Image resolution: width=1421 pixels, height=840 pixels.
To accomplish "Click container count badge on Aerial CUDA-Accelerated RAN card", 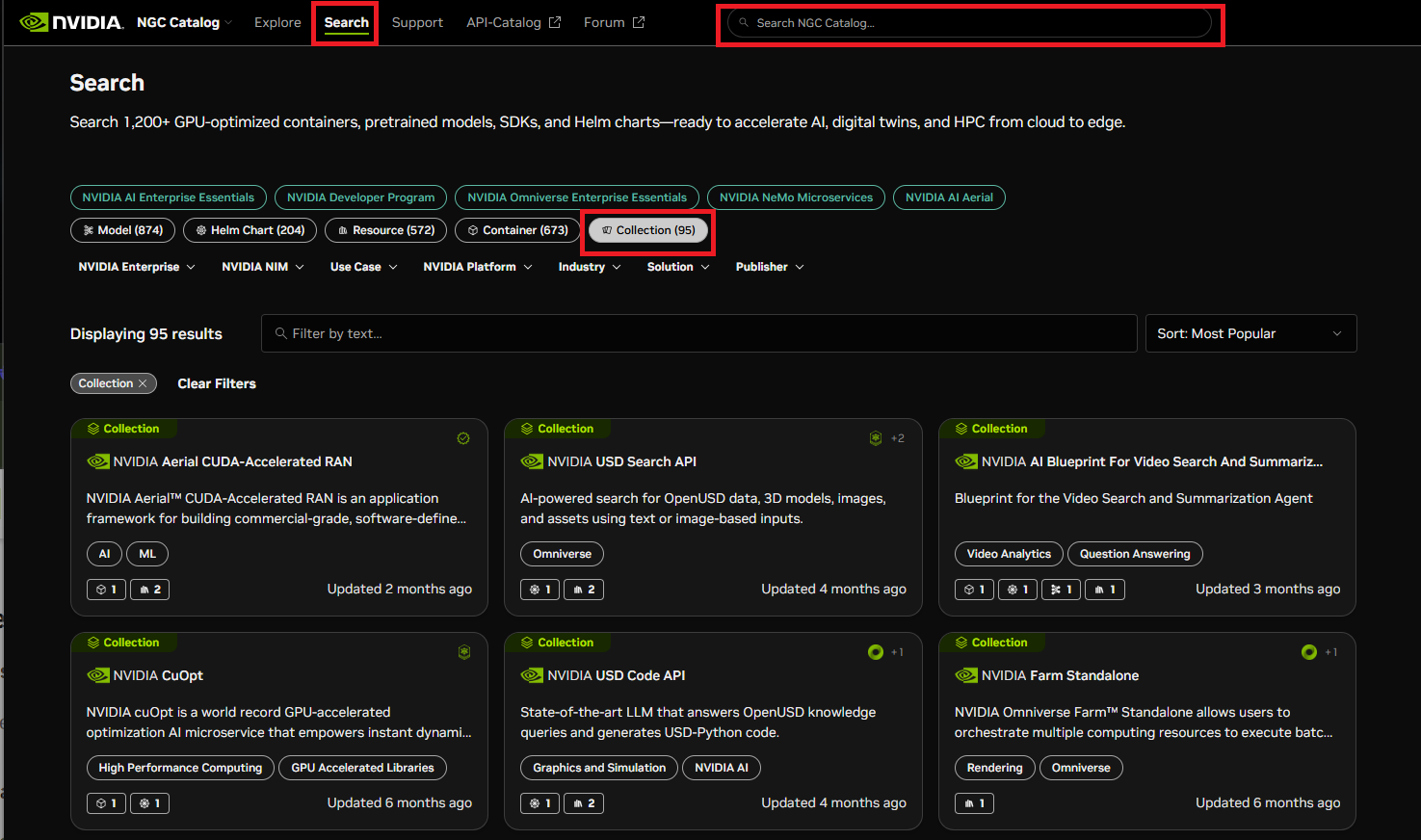I will click(x=106, y=590).
